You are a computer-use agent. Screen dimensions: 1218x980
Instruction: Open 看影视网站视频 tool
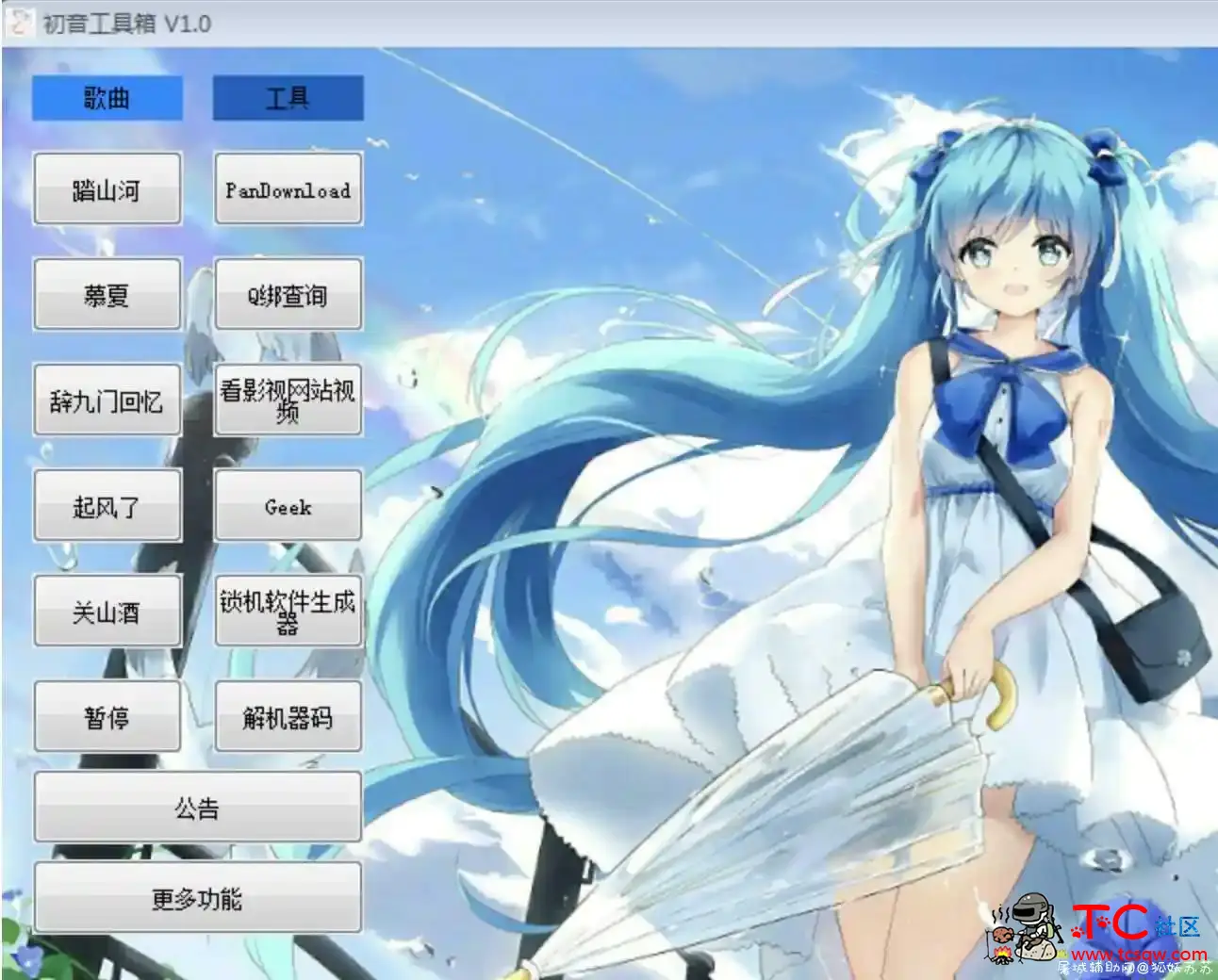click(x=288, y=400)
